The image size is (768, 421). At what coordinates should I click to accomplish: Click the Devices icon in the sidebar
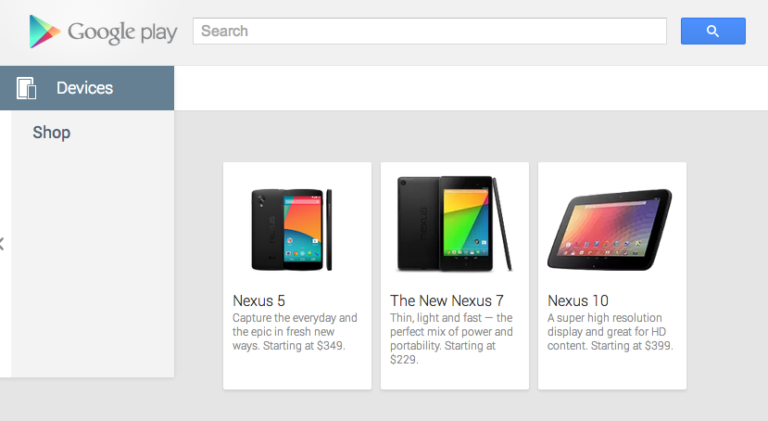pyautogui.click(x=27, y=88)
